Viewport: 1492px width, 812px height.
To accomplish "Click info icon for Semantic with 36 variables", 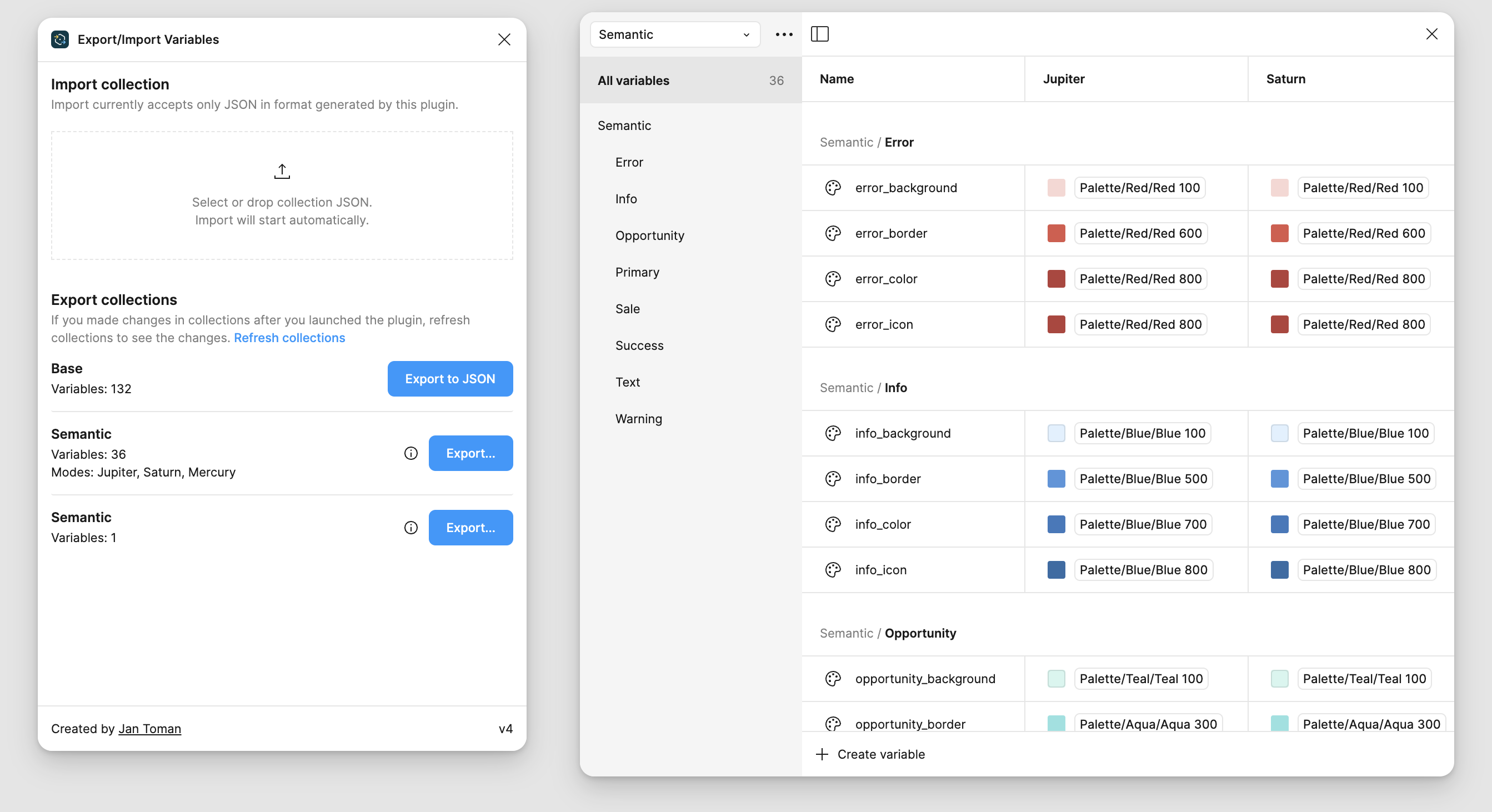I will (410, 453).
